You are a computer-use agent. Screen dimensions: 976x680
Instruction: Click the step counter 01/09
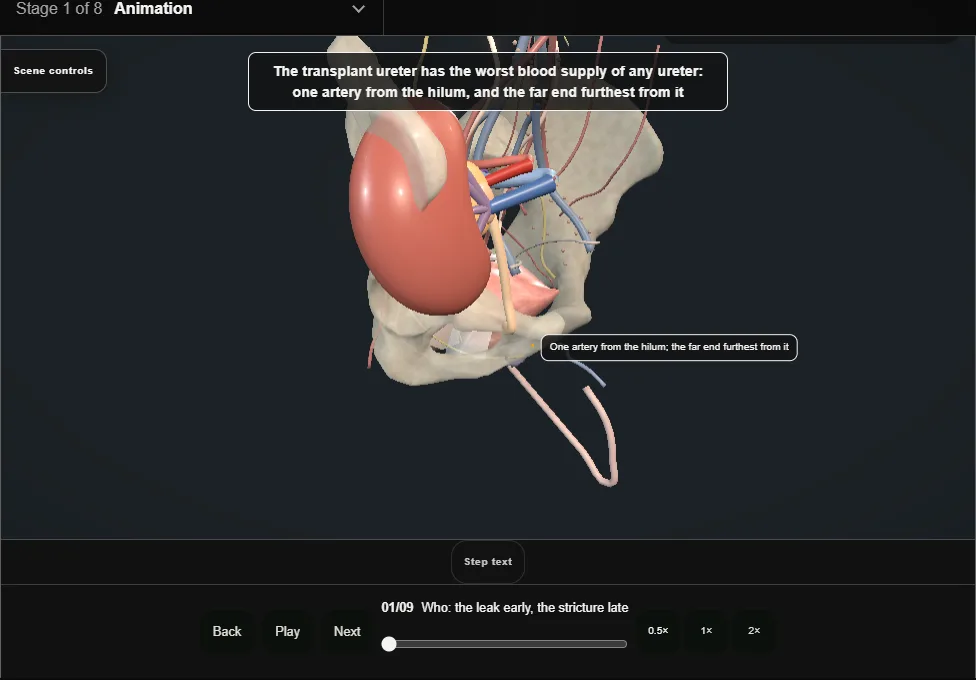(x=397, y=608)
